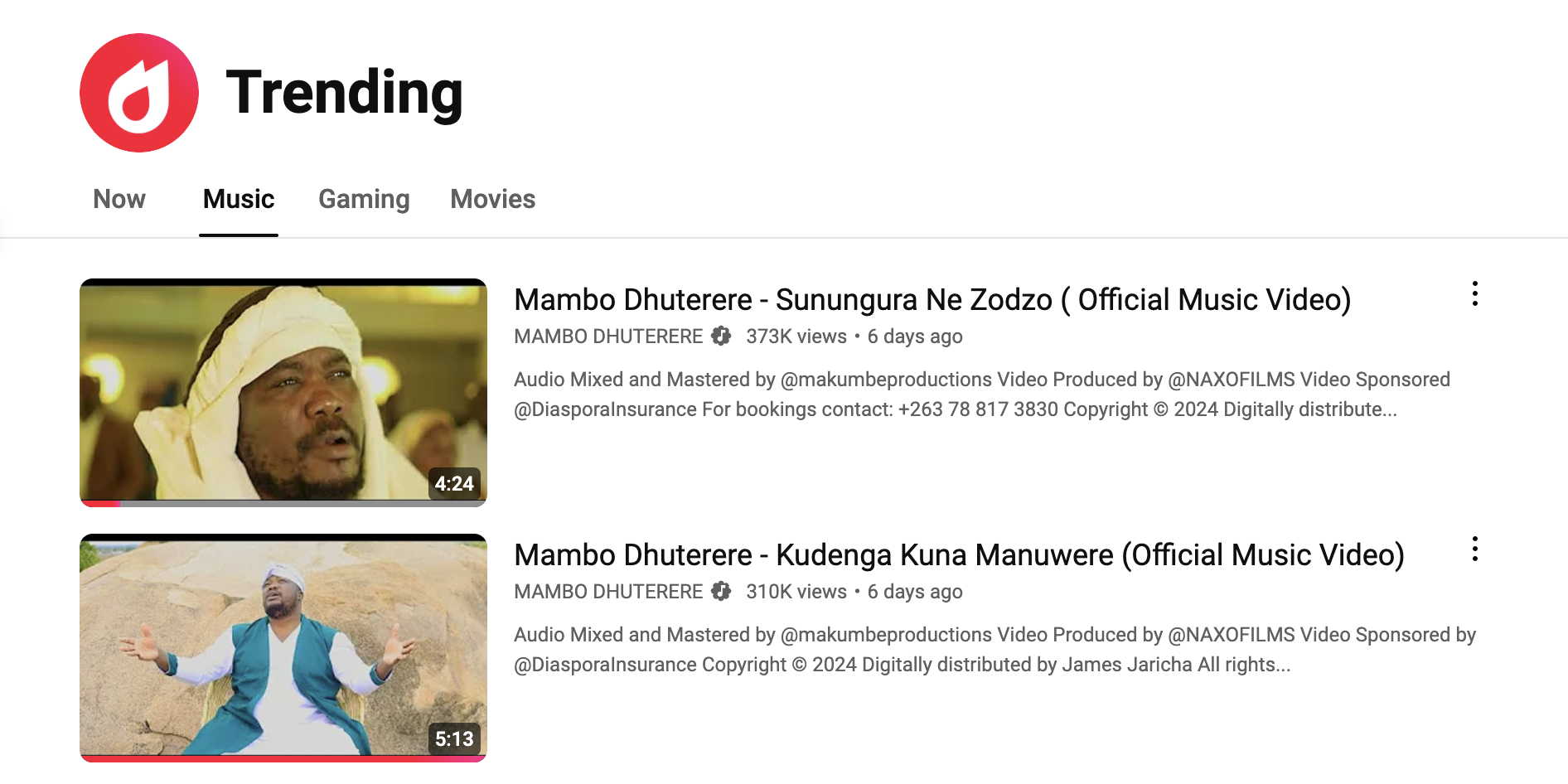The width and height of the screenshot is (1568, 784).
Task: Click verified badge next to first MAMBO DHUTERERE
Action: 721,336
